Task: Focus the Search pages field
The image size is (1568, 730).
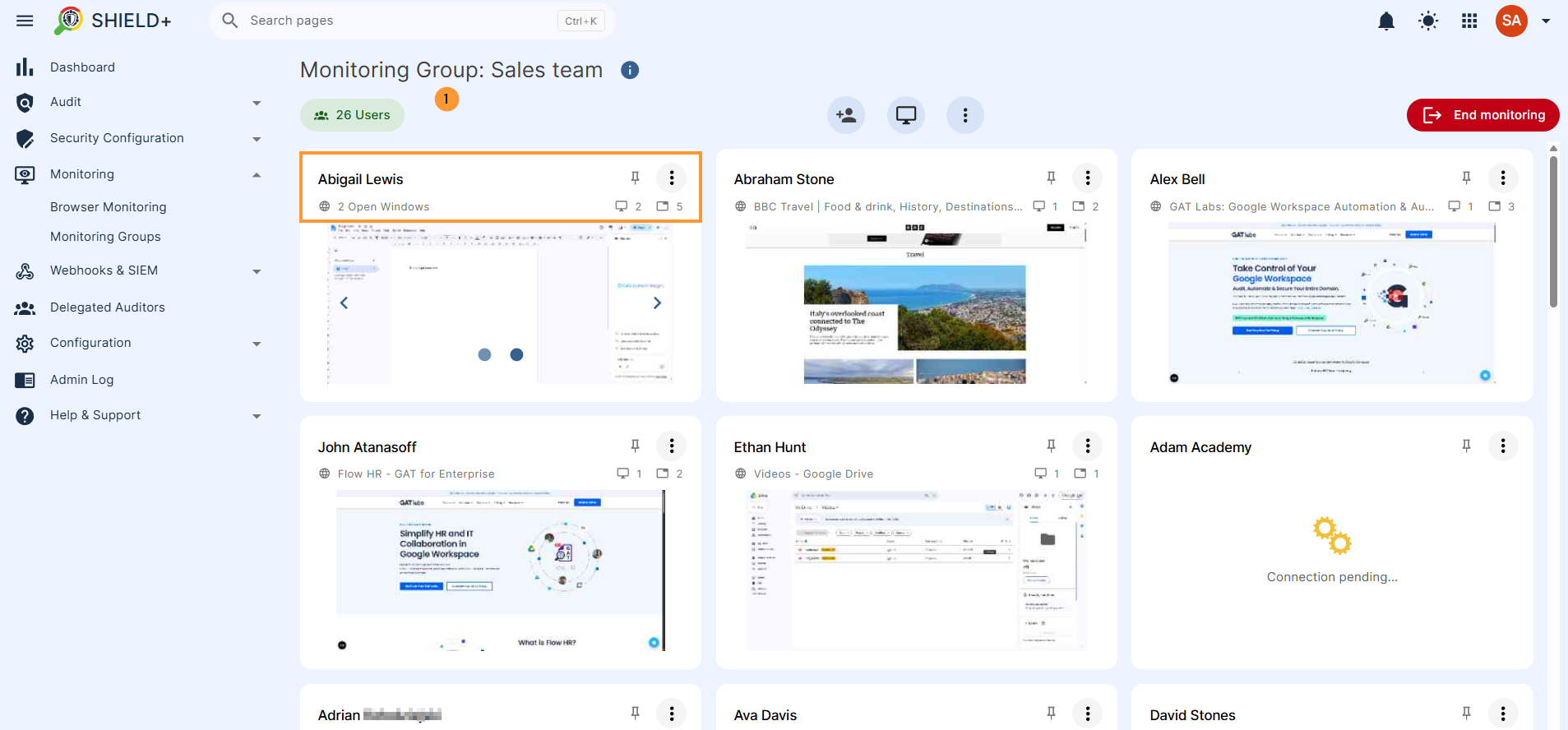Action: click(x=412, y=21)
